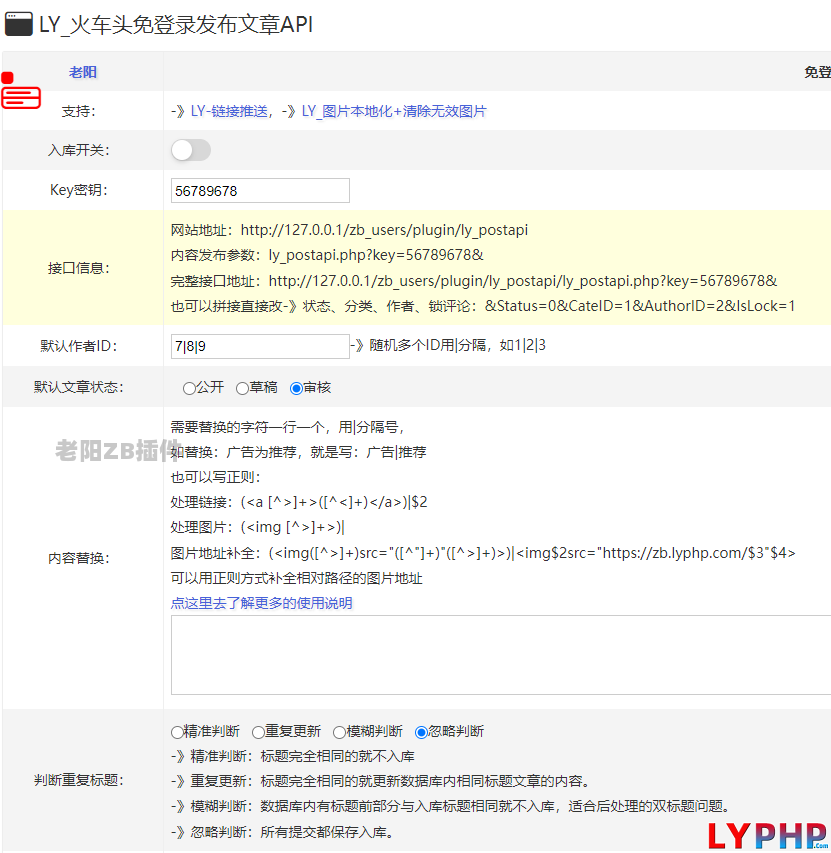Toggle the 入库开关 switch
The width and height of the screenshot is (831, 853).
click(190, 150)
